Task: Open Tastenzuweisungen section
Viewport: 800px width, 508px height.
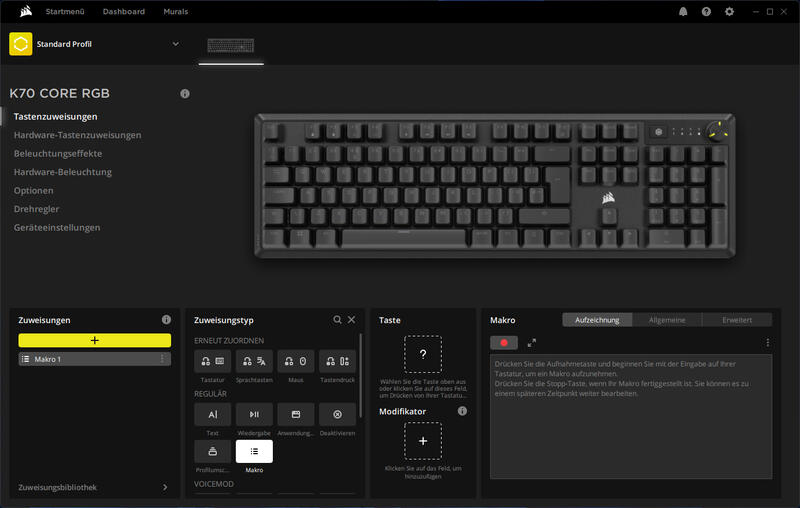Action: pos(56,117)
